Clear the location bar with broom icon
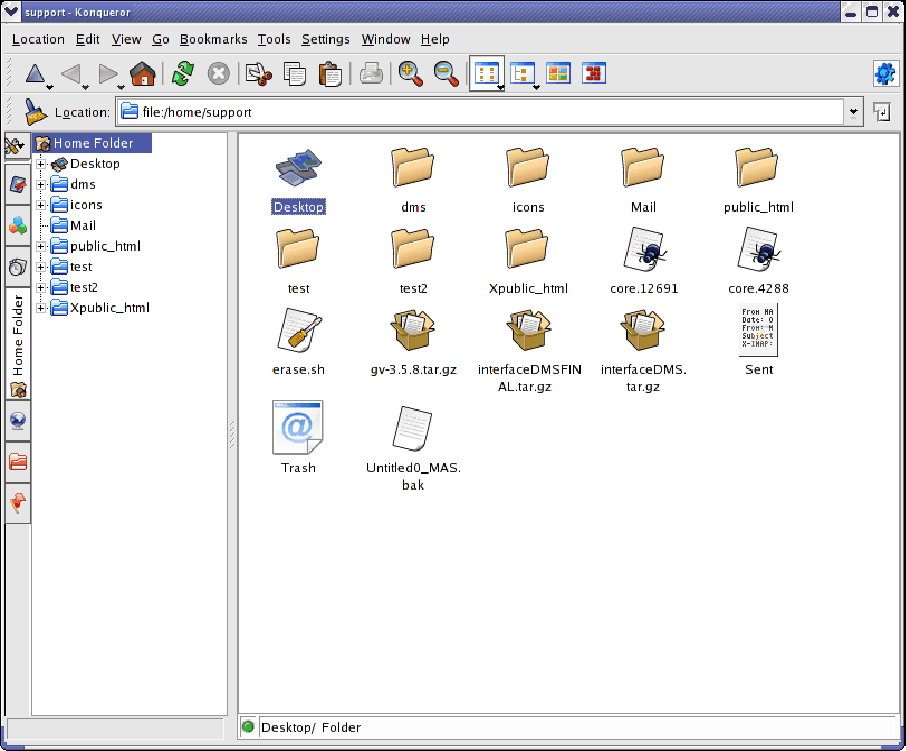 [x=36, y=111]
